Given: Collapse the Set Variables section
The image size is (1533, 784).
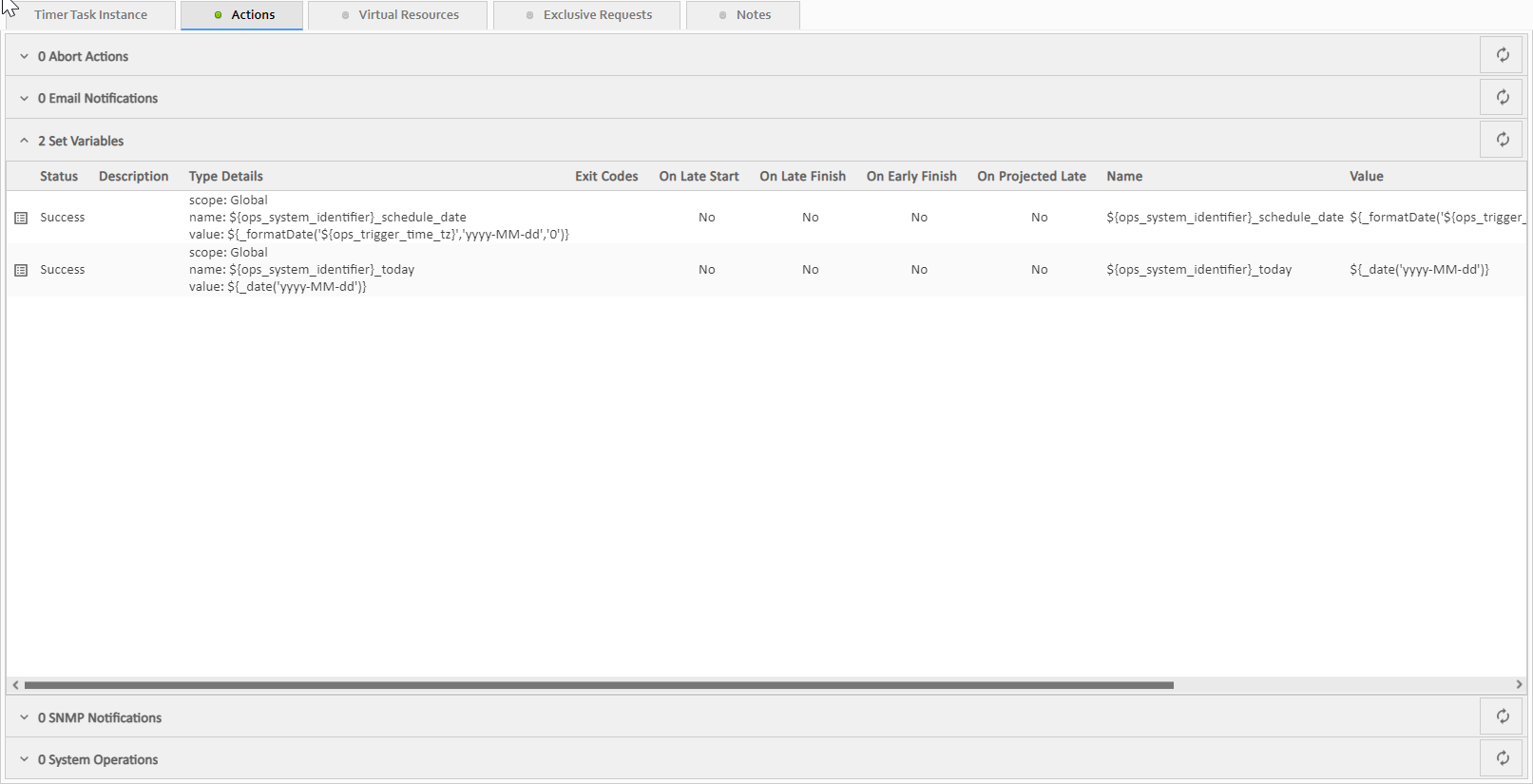Looking at the screenshot, I should click(x=25, y=141).
